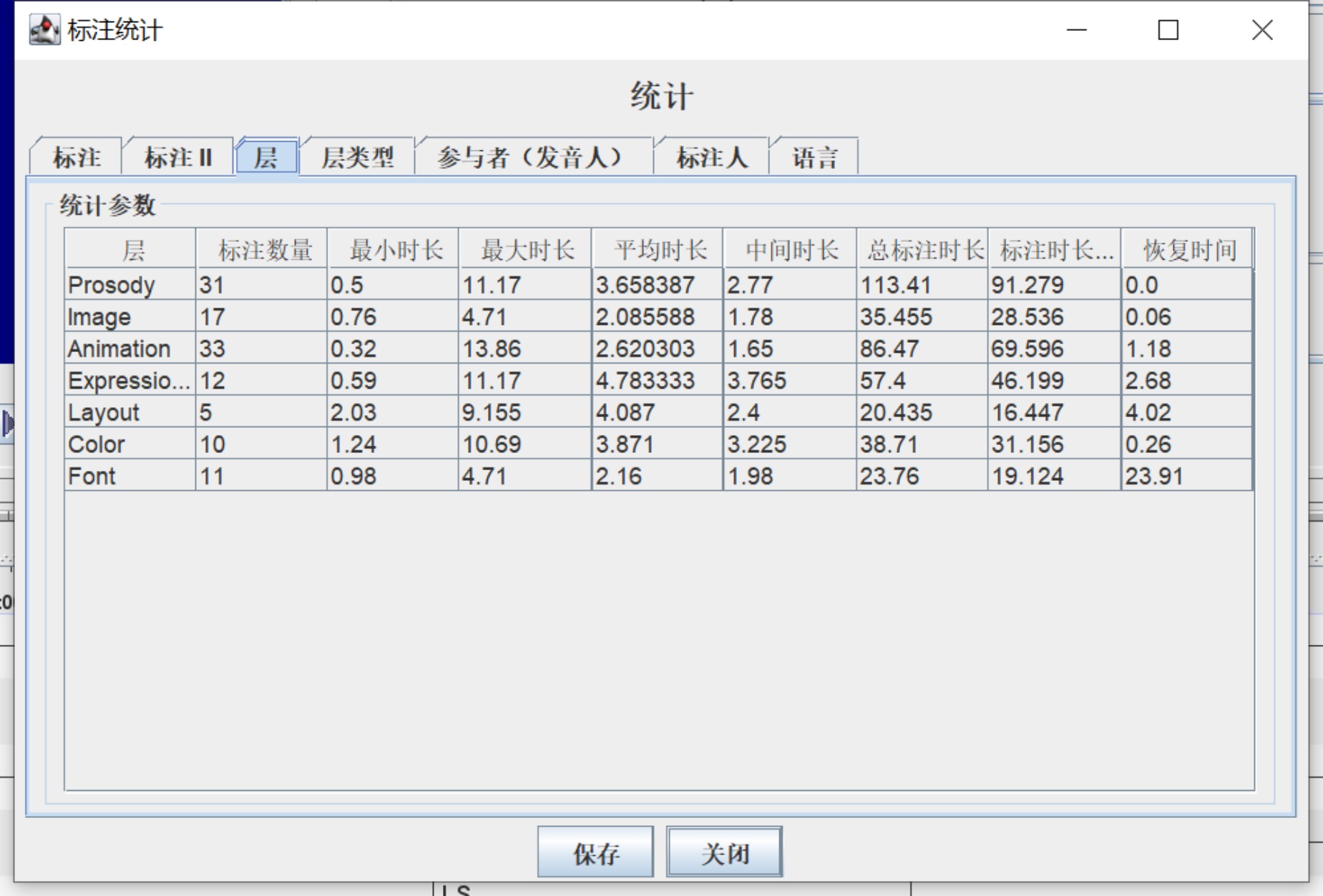This screenshot has height=896, width=1323.
Task: Minimize the 标注统计 dialog window
Action: point(1076,30)
